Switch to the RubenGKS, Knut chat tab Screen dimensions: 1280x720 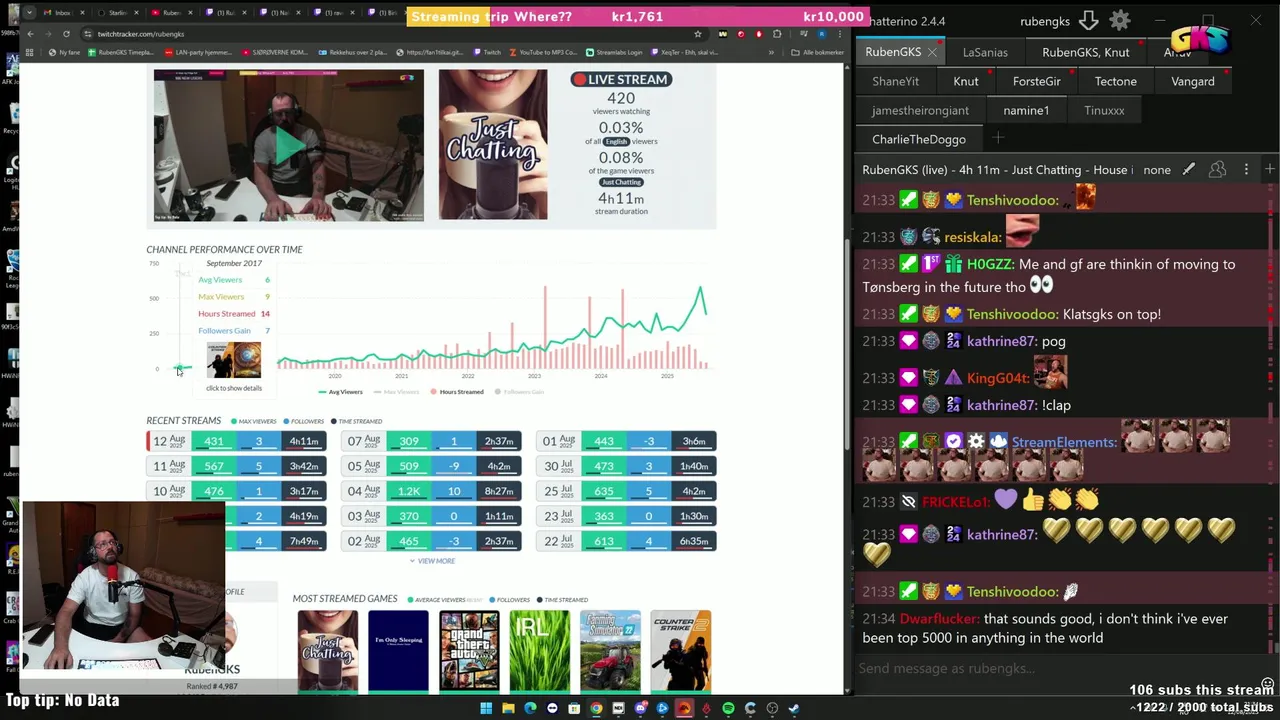pos(1085,52)
